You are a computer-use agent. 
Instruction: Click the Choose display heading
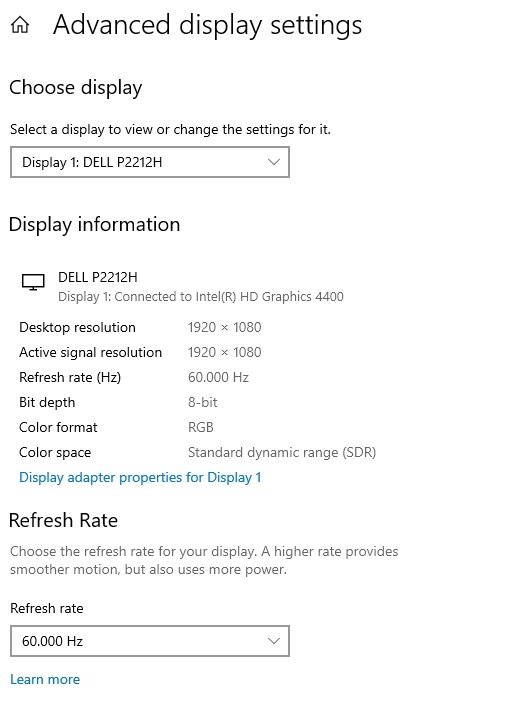76,88
